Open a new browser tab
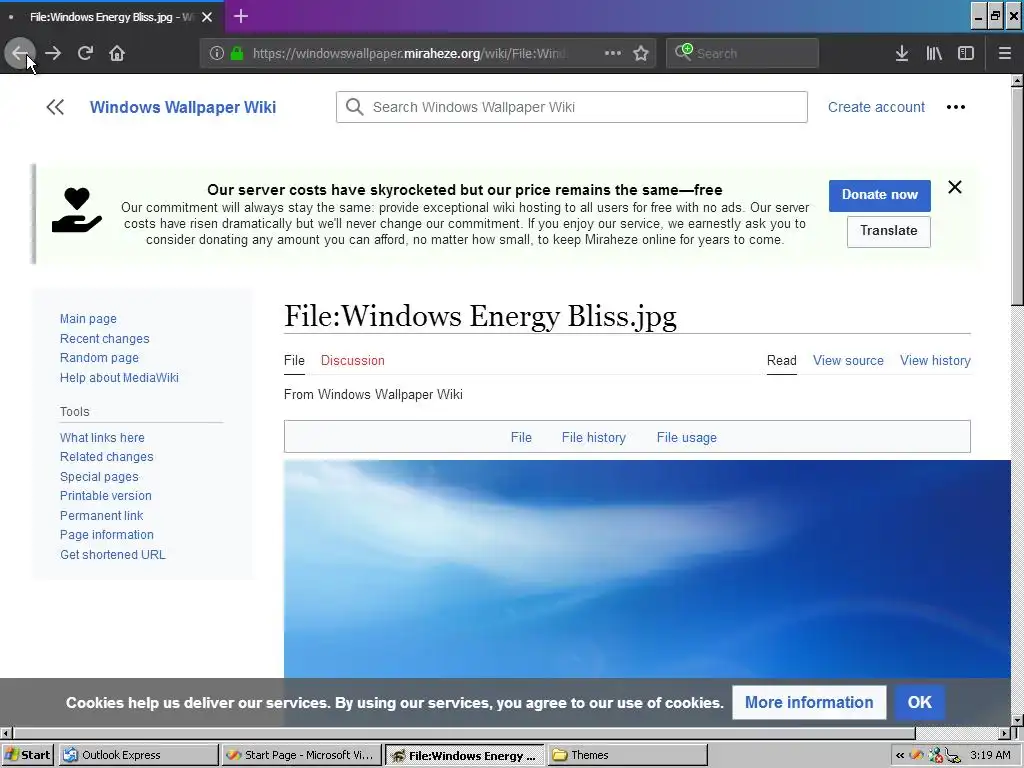The image size is (1024, 768). point(240,16)
